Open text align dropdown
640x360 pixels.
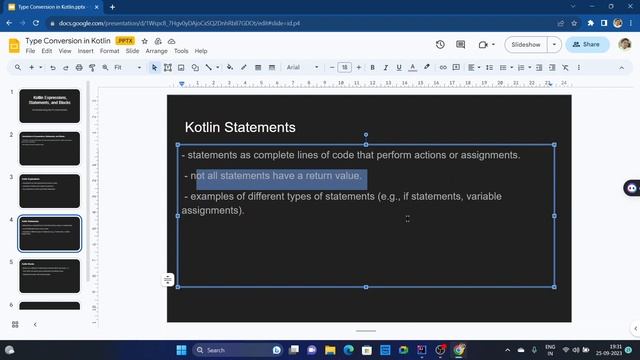(473, 68)
